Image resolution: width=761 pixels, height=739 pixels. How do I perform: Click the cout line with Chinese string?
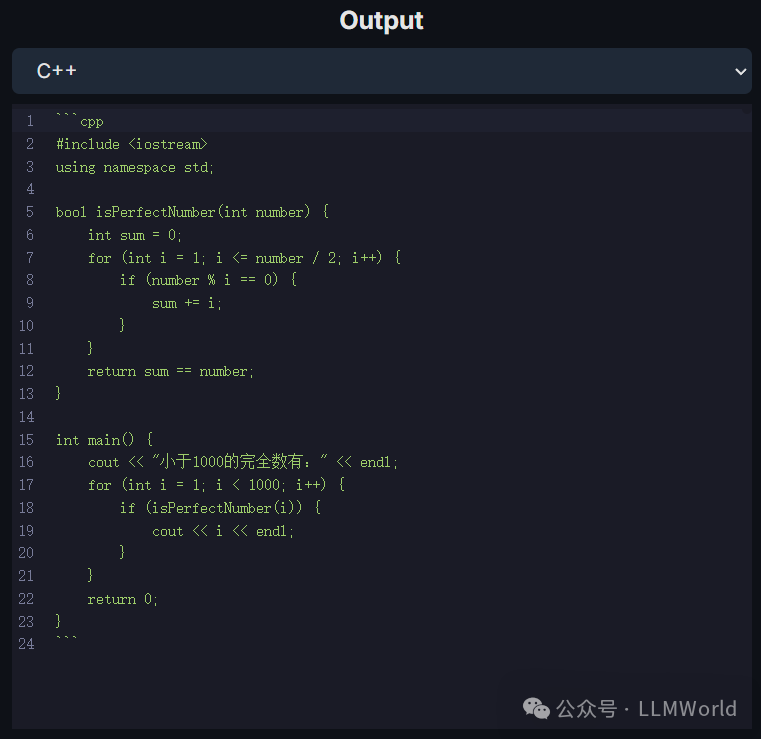point(243,461)
